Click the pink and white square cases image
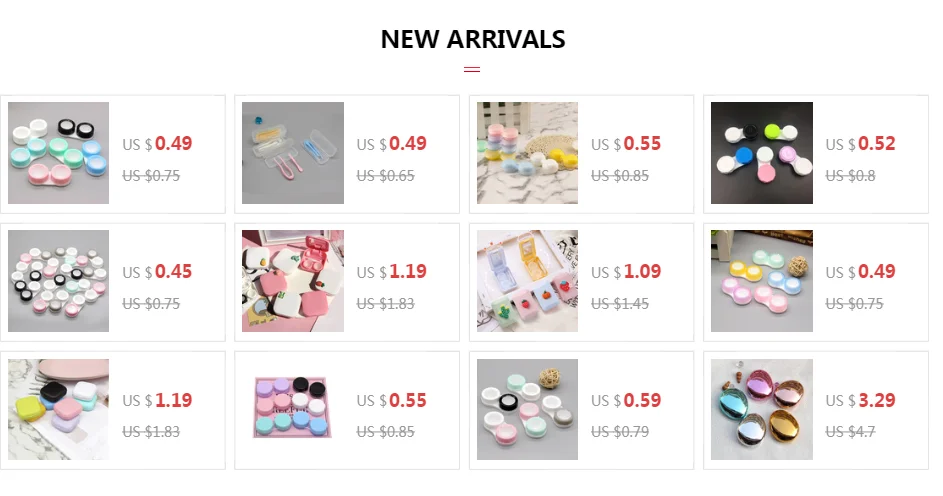This screenshot has width=943, height=496. 293,281
